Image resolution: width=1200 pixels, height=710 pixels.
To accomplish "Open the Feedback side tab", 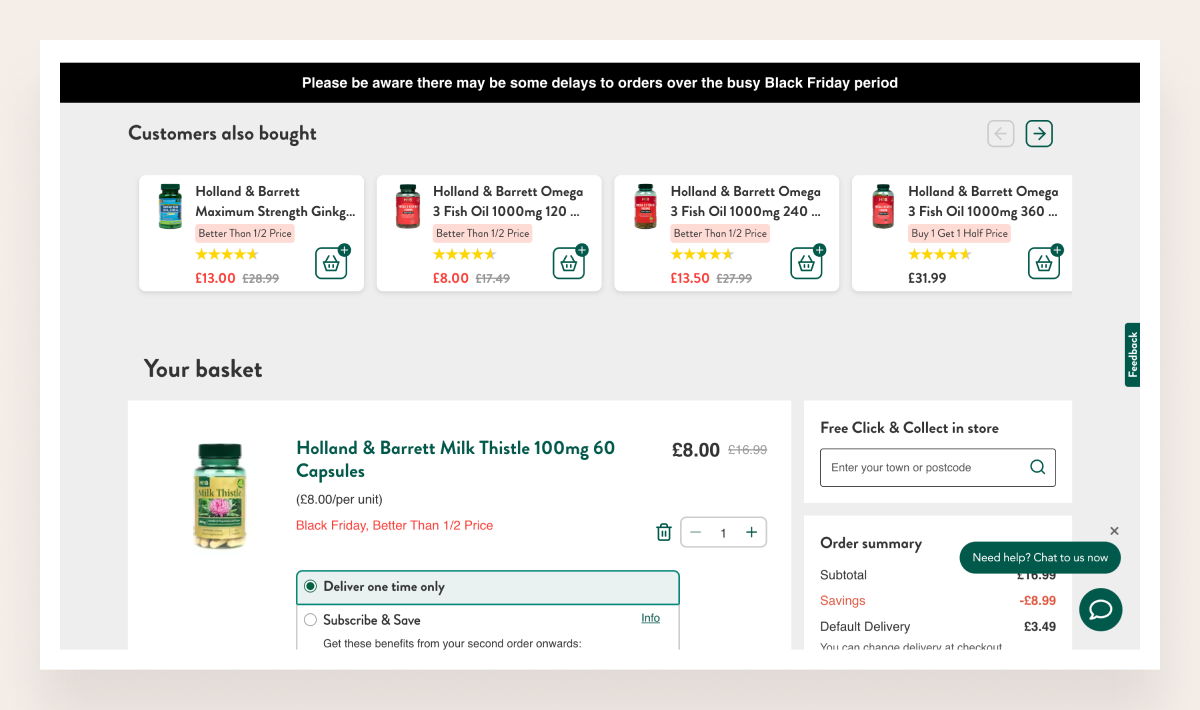I will click(x=1132, y=355).
